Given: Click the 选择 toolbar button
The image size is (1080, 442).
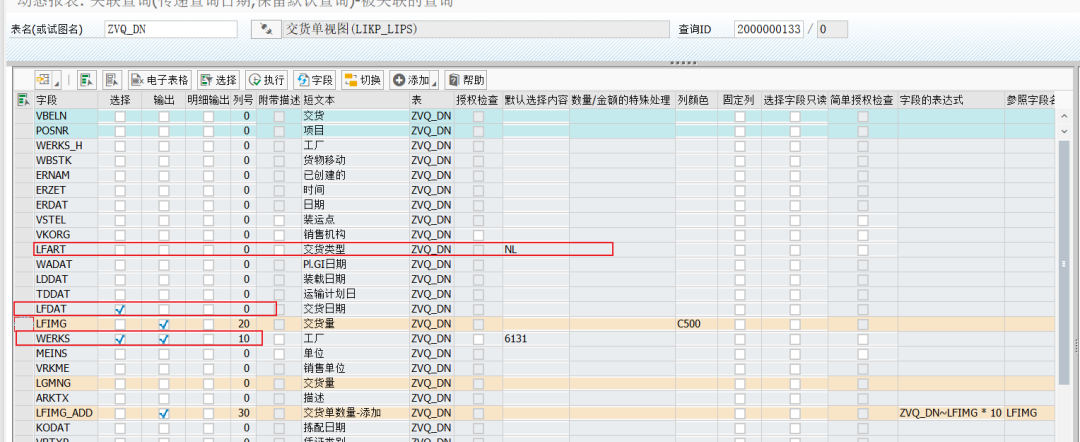Looking at the screenshot, I should pos(218,79).
